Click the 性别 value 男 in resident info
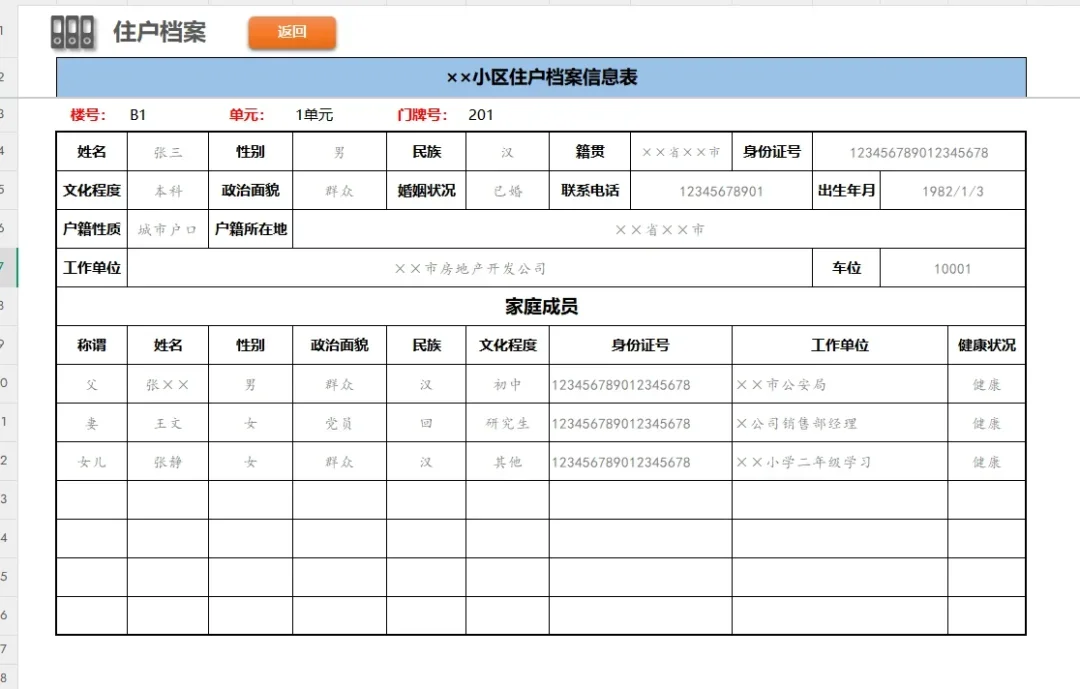This screenshot has width=1080, height=689. click(x=340, y=152)
